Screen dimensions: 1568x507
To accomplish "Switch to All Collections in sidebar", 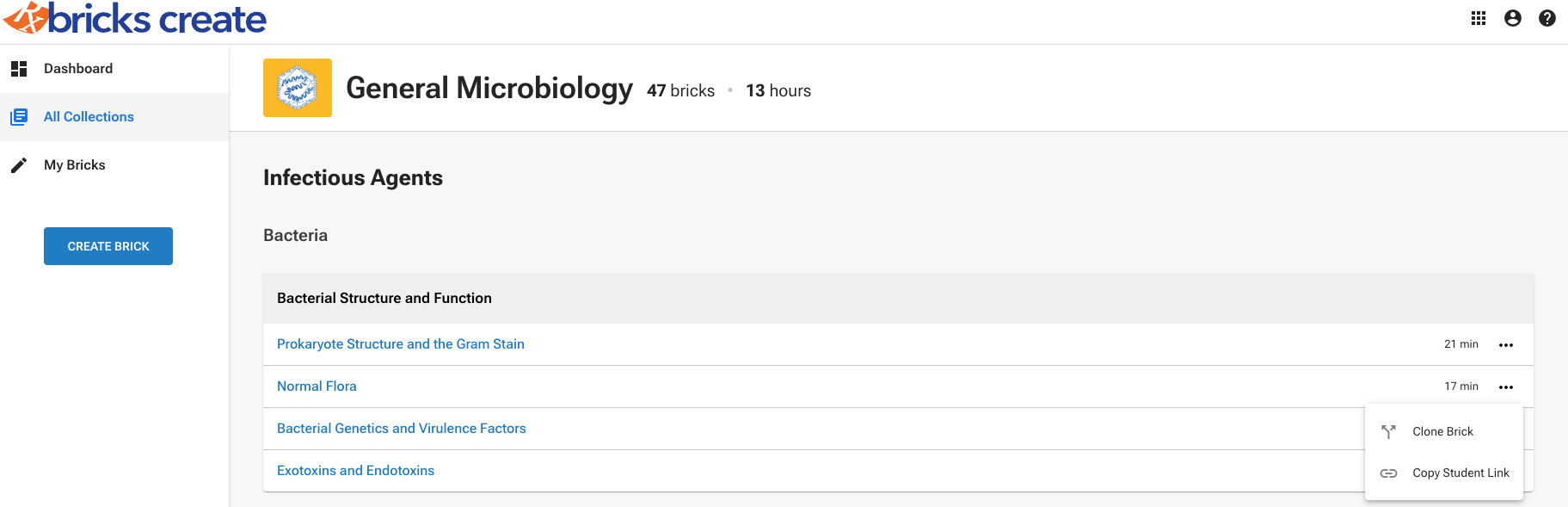I will coord(89,116).
